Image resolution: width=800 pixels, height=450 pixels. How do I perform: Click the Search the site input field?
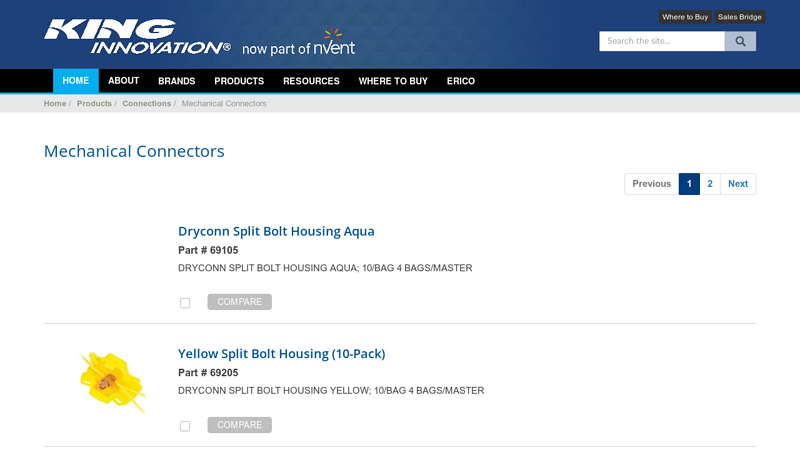click(x=661, y=41)
